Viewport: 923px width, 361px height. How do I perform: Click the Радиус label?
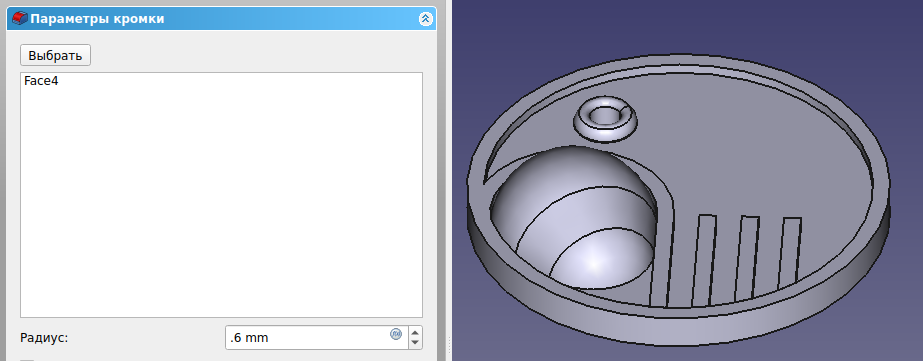[x=44, y=338]
